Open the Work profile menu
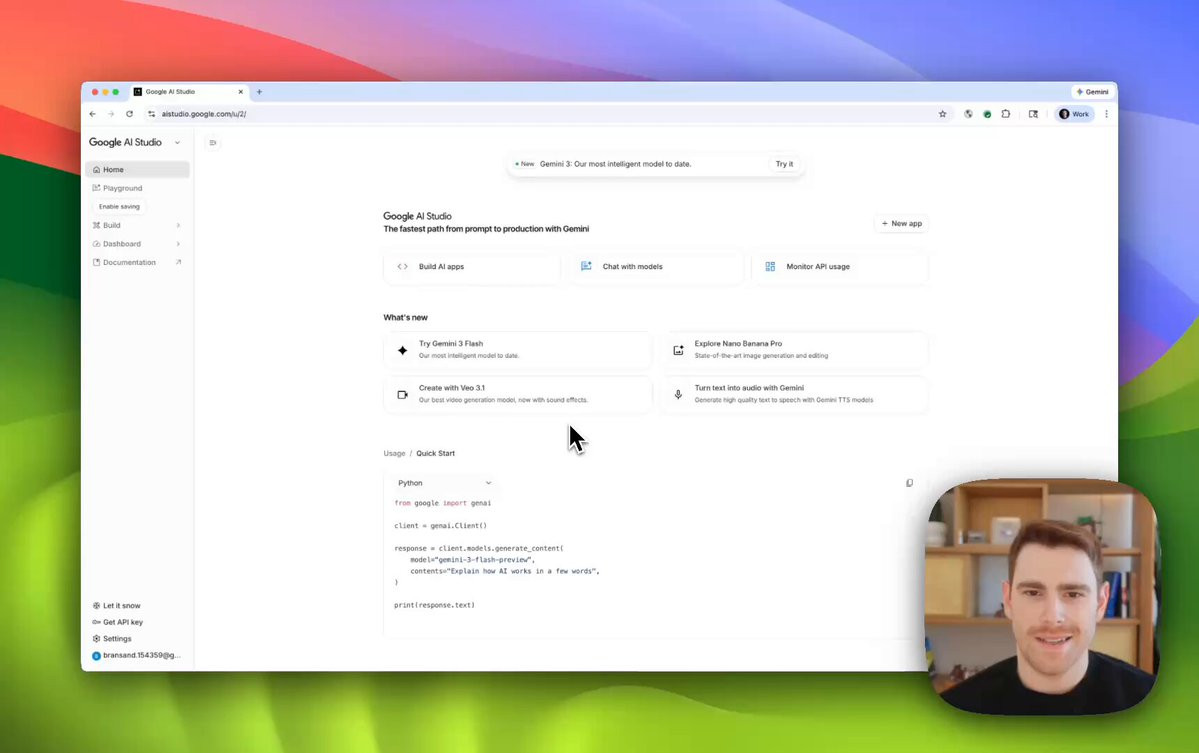Viewport: 1199px width, 753px height. pyautogui.click(x=1074, y=114)
